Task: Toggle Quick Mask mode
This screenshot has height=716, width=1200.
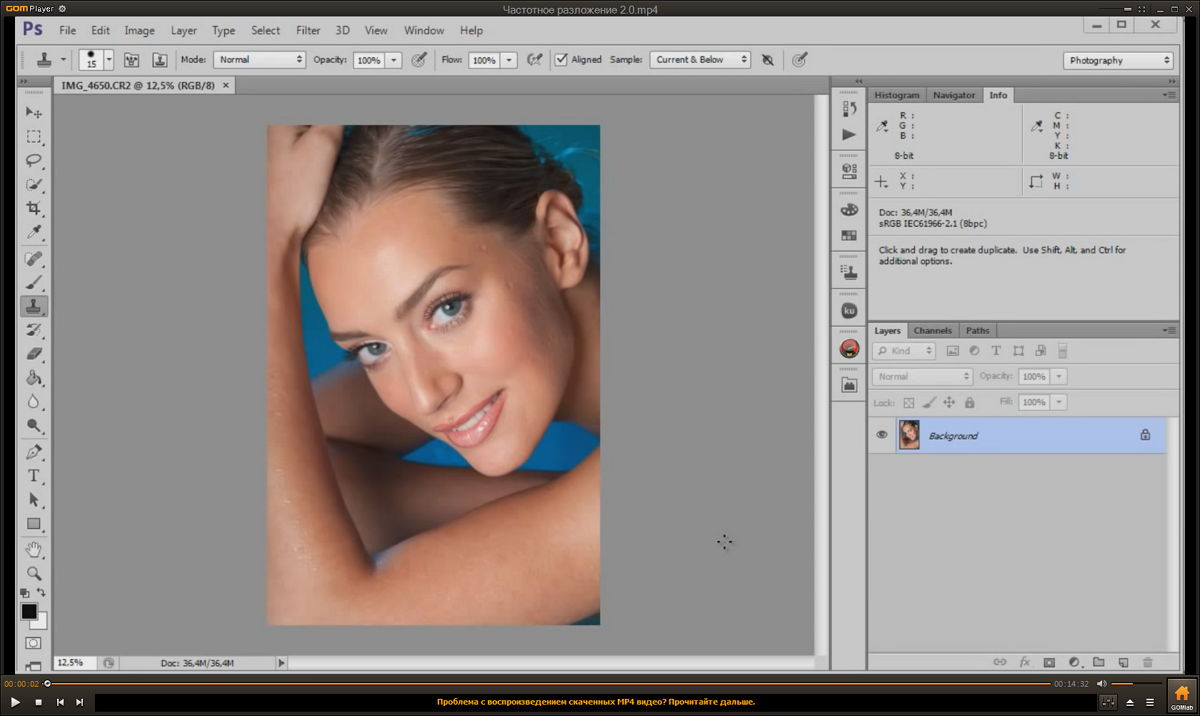Action: click(34, 643)
